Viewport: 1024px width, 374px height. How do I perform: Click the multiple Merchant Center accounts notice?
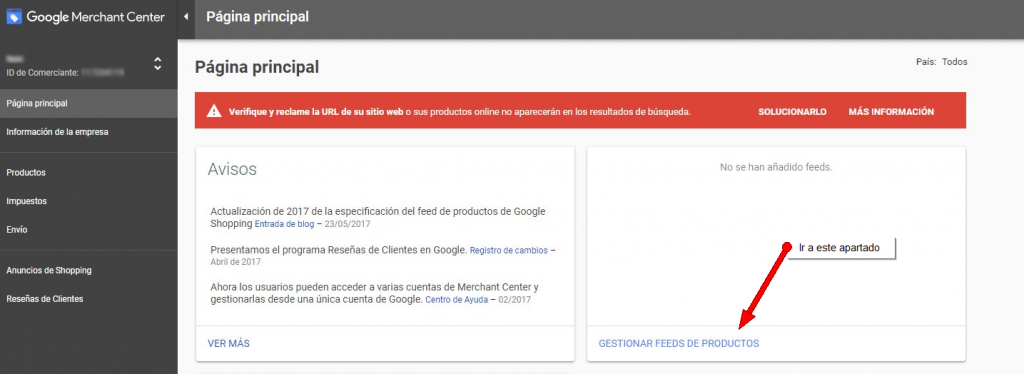pos(374,293)
